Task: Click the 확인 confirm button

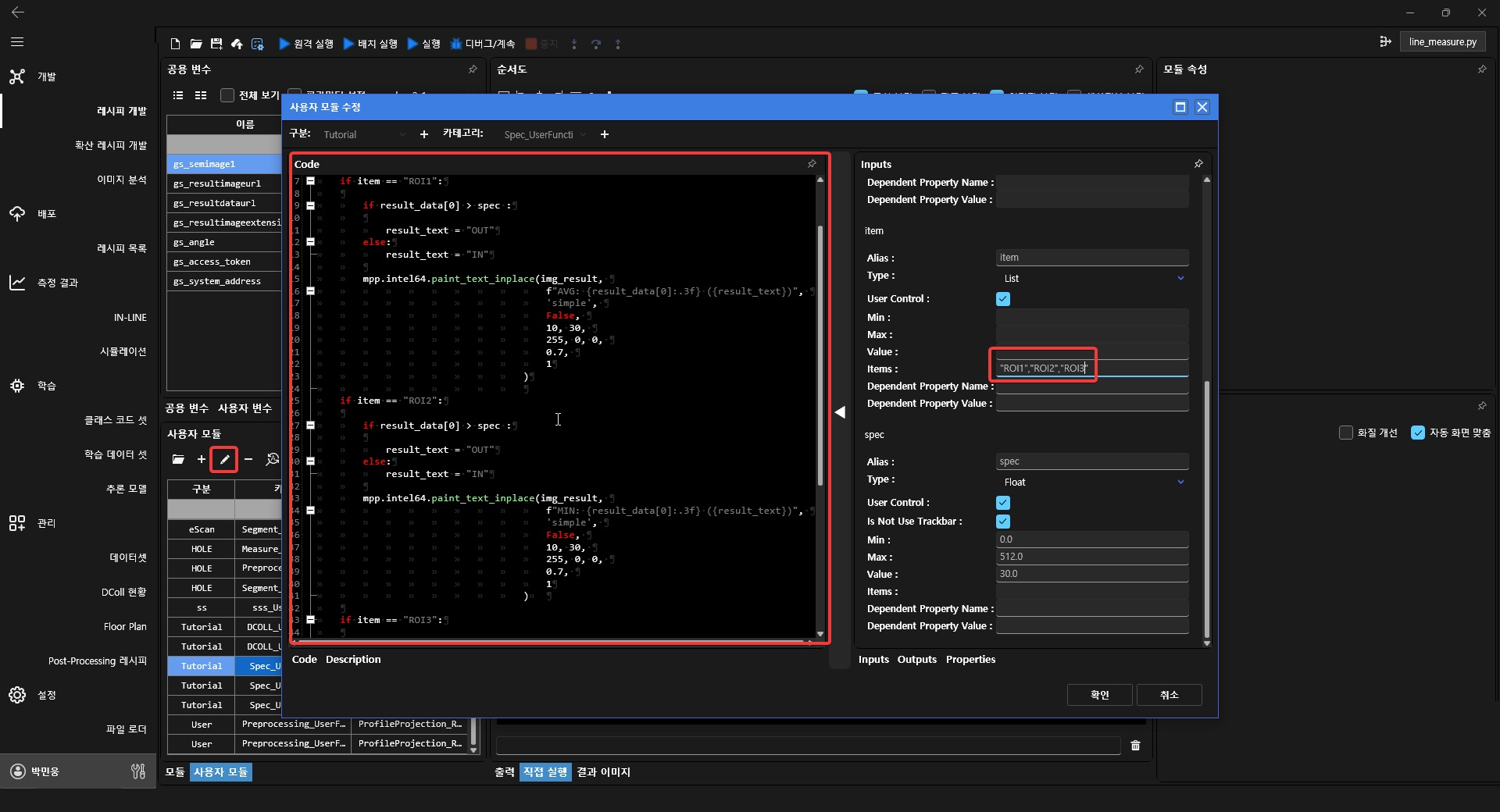Action: point(1099,695)
